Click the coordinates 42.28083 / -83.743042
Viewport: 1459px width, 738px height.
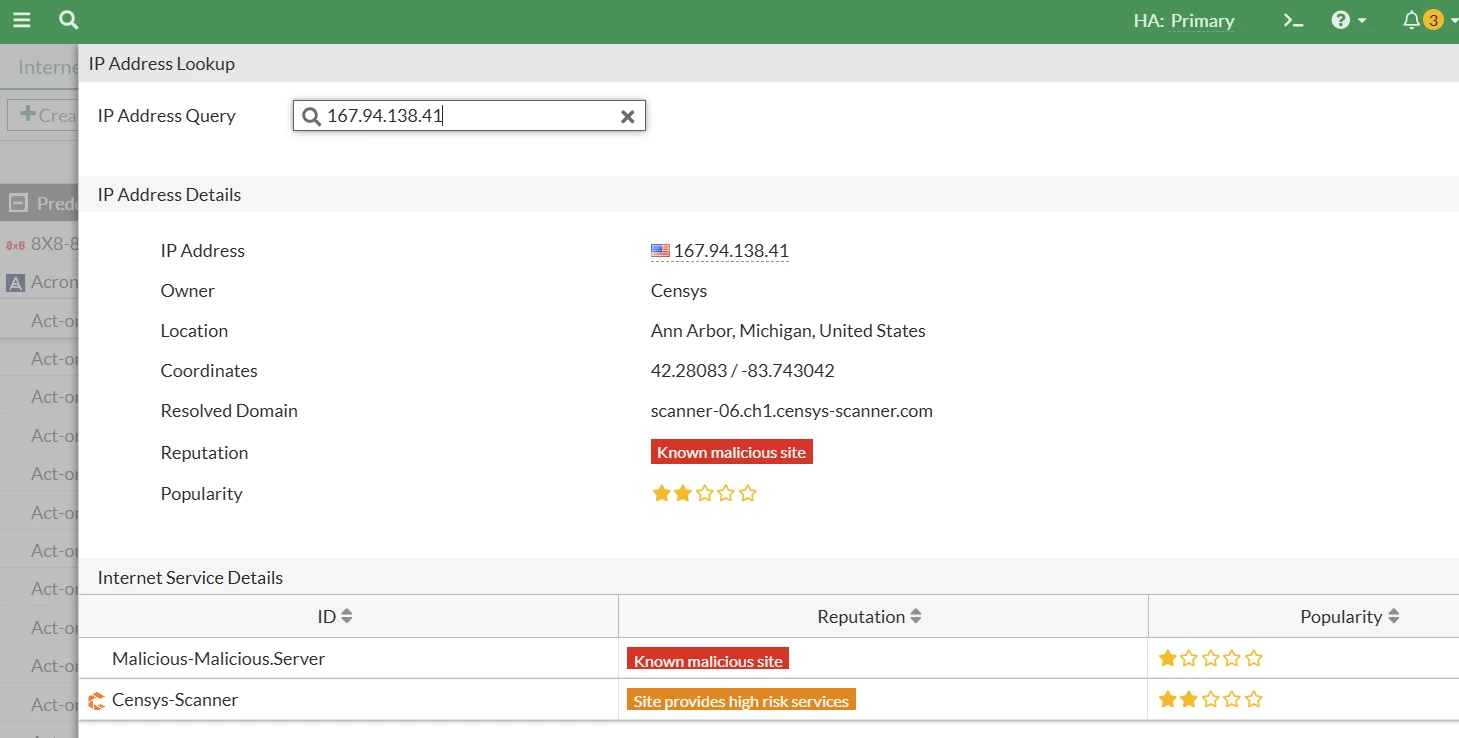point(743,371)
